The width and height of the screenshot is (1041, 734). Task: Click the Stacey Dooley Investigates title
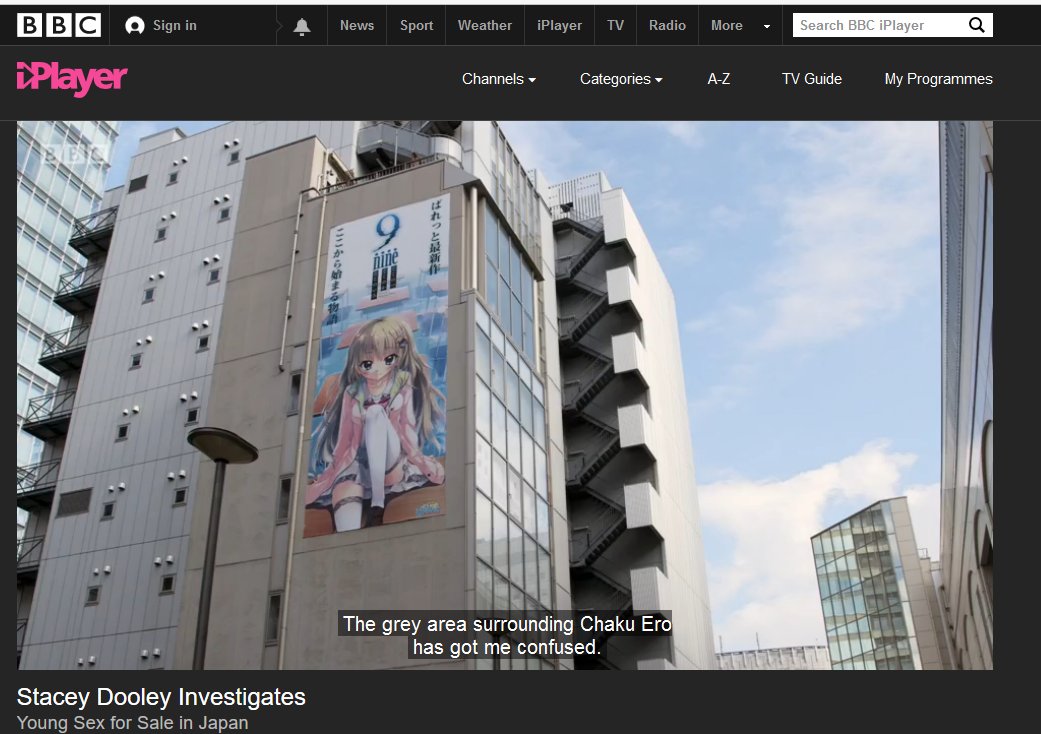(161, 697)
